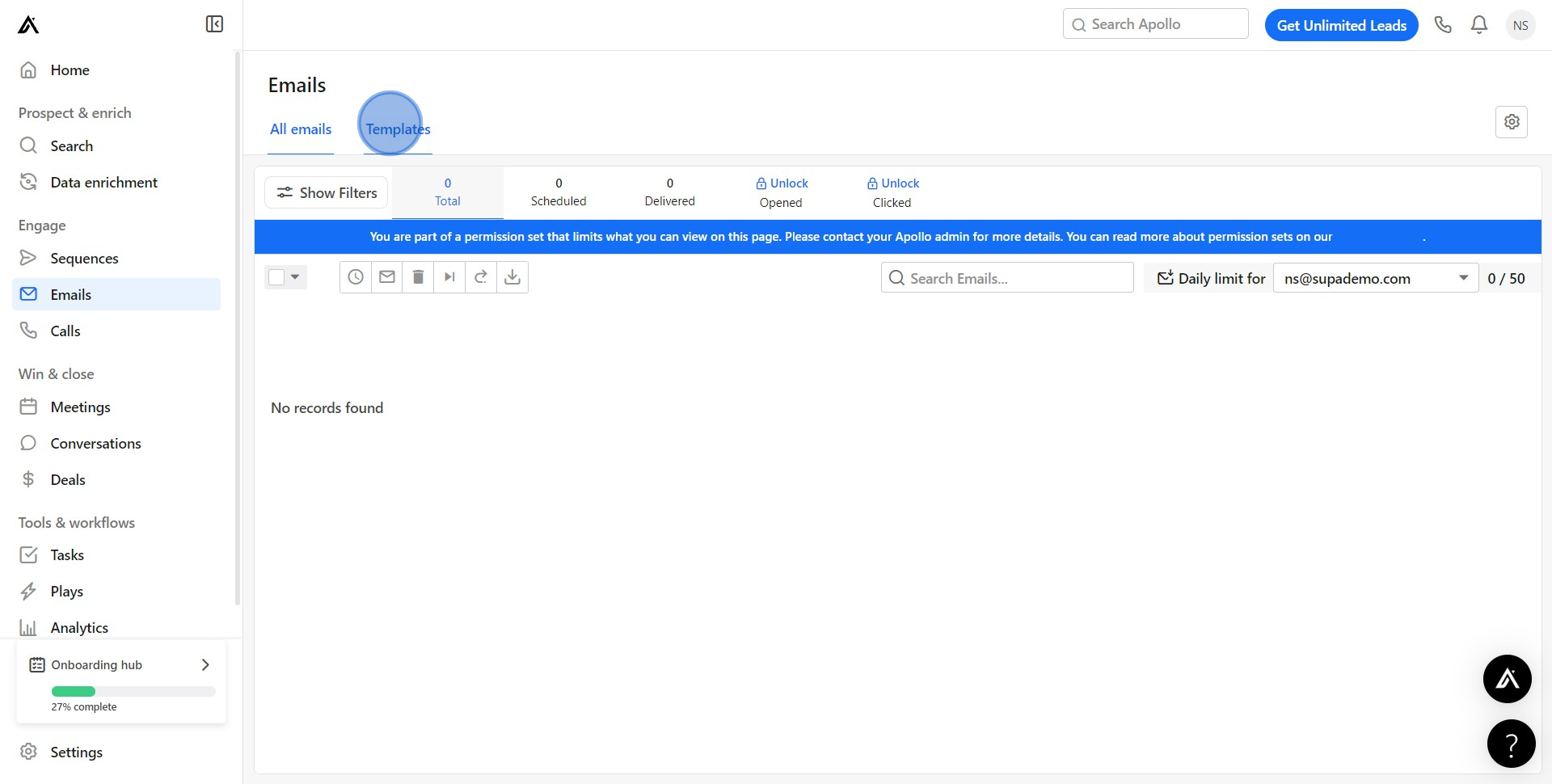Select Emails in the sidebar
The height and width of the screenshot is (784, 1552).
point(116,295)
